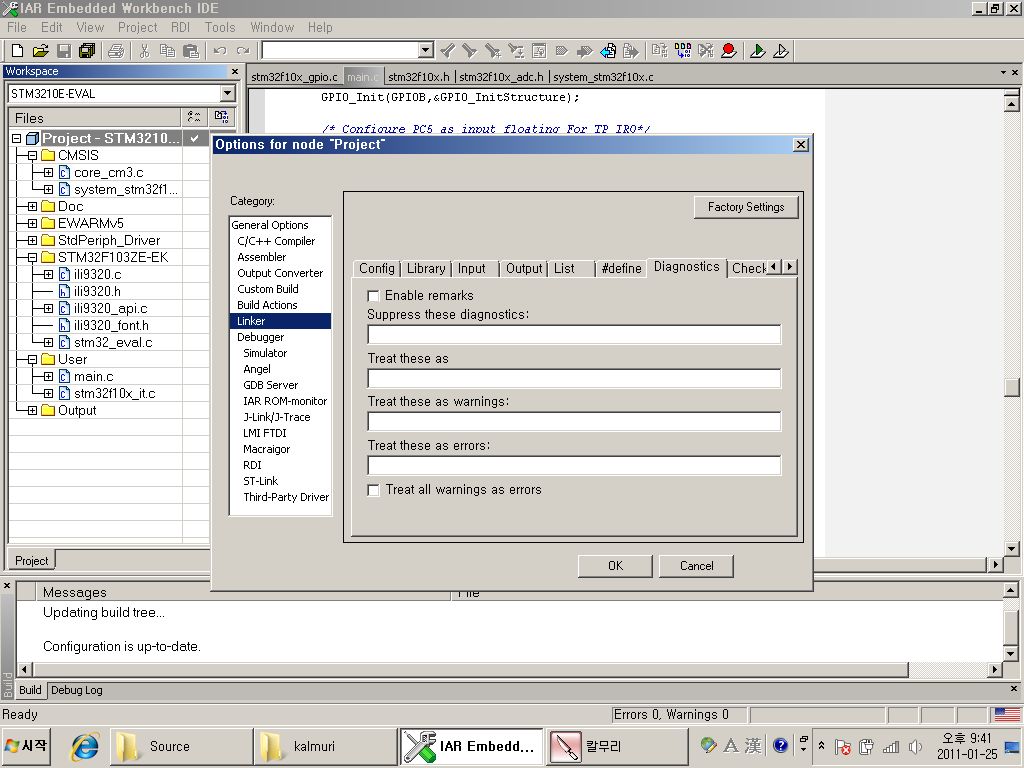Click the New document toolbar icon

(x=18, y=50)
